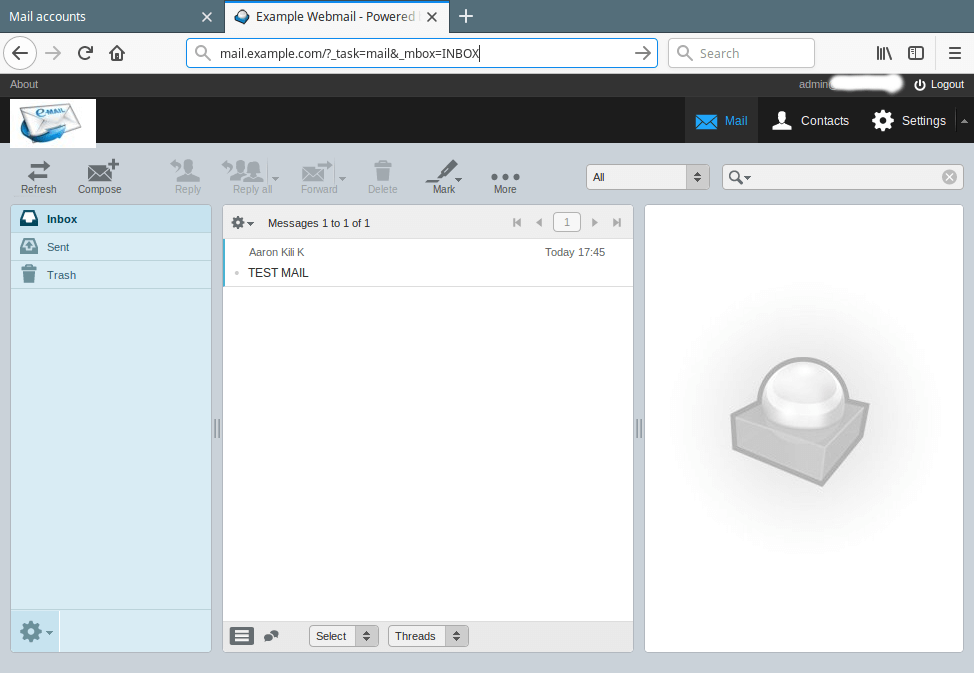Switch to threaded conversation view icon
Screen dimensions: 974x673
271,636
